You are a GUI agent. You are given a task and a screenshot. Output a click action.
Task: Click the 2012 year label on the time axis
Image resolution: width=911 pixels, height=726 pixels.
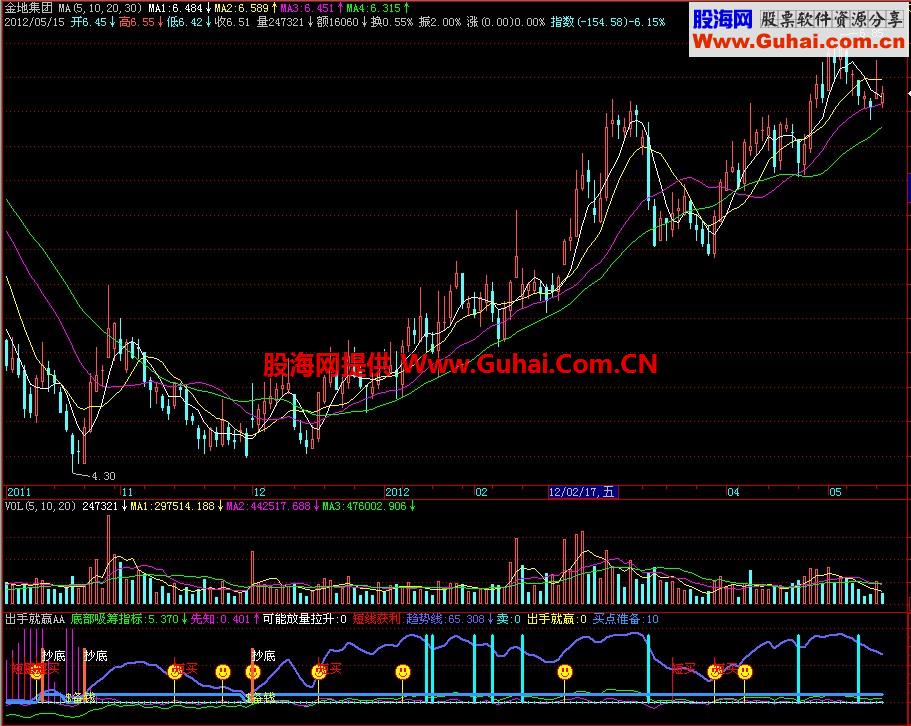[x=397, y=492]
